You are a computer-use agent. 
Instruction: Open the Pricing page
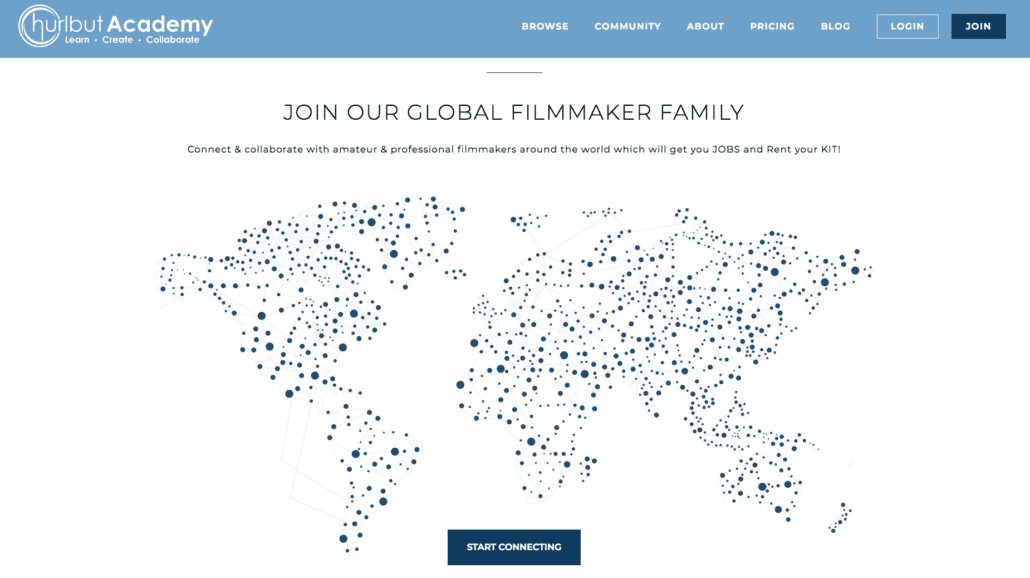point(772,26)
